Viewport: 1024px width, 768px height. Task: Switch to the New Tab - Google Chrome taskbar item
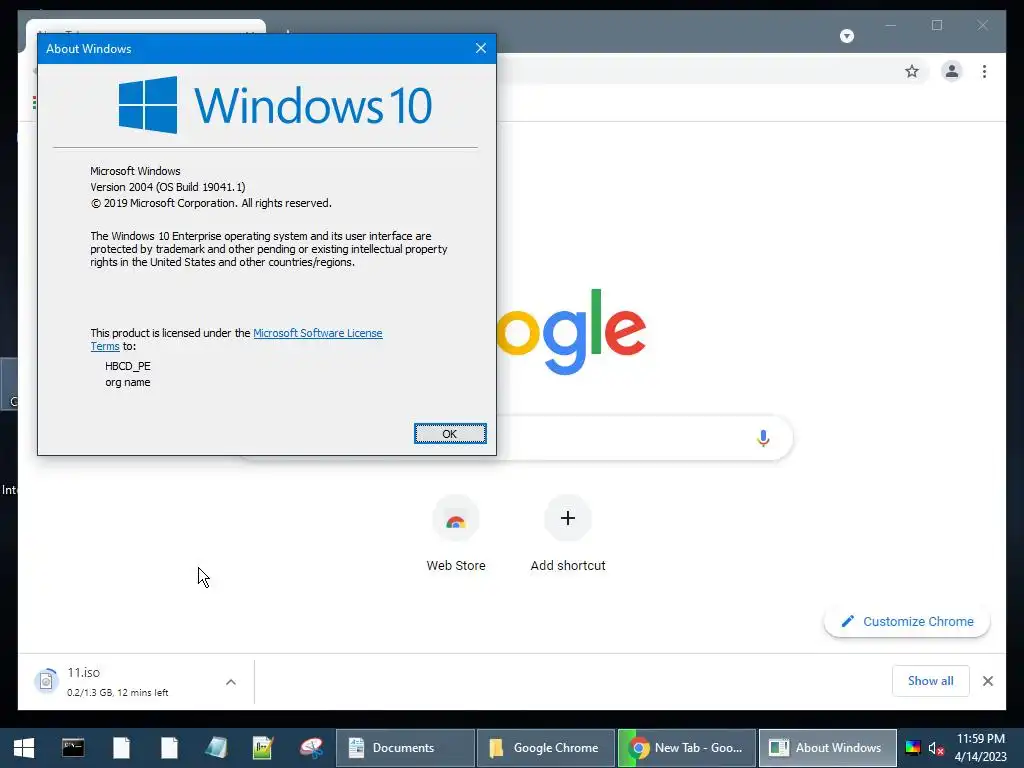(687, 748)
